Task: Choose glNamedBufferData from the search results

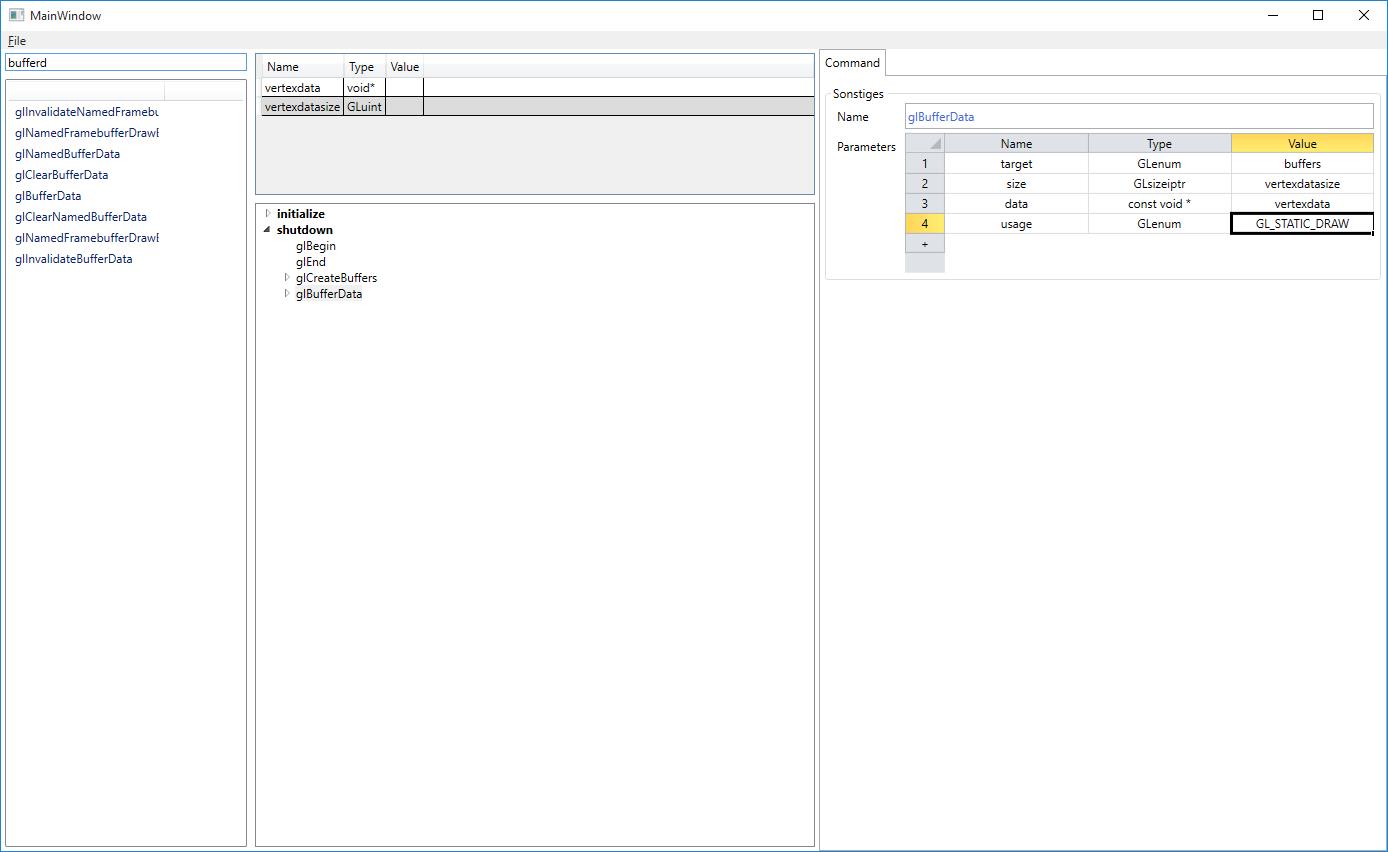Action: pyautogui.click(x=67, y=154)
